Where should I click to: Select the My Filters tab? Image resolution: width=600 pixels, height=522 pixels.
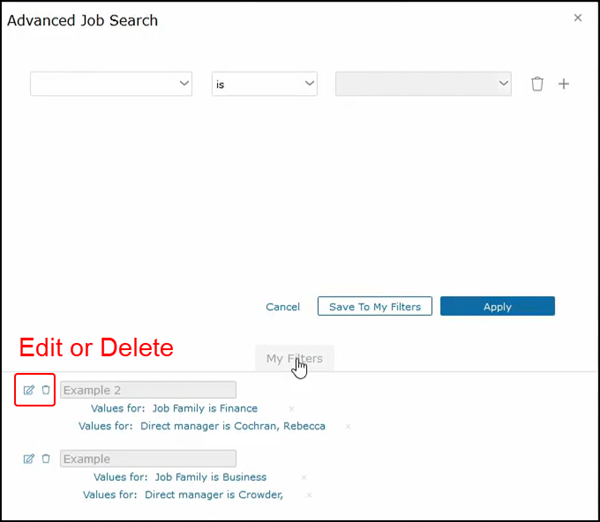294,358
